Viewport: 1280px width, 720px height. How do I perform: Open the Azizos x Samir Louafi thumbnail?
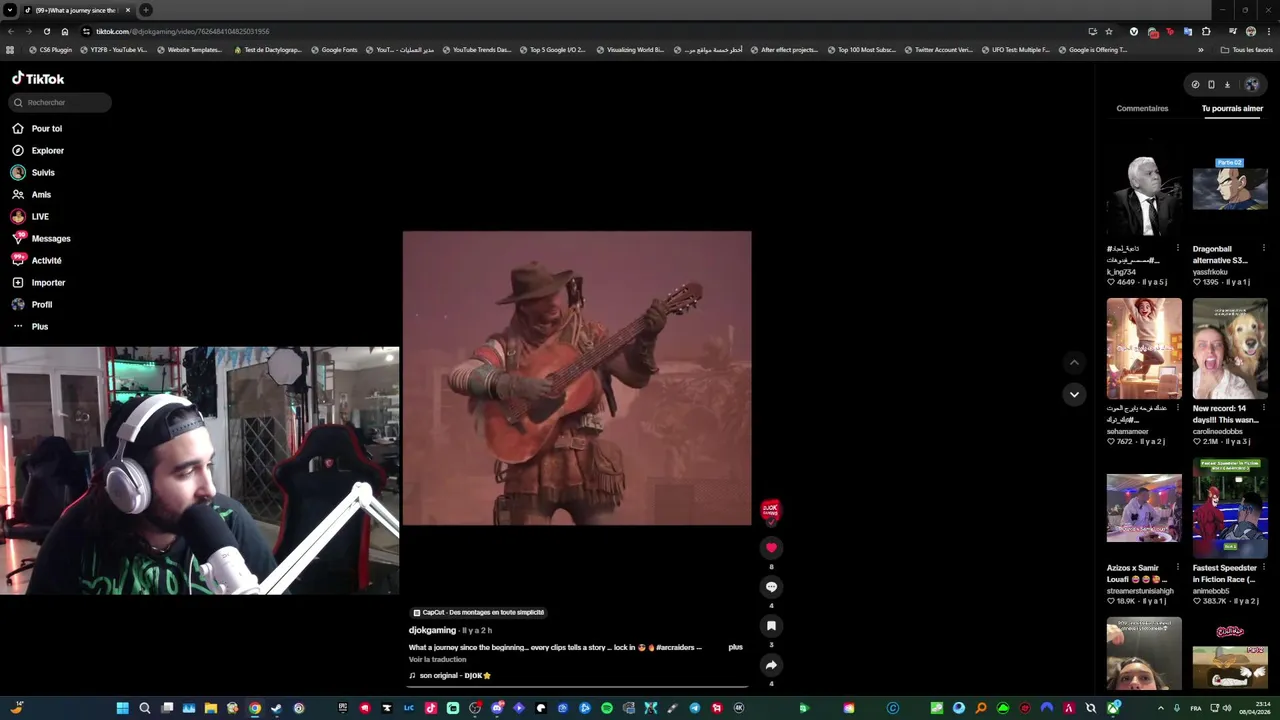pyautogui.click(x=1144, y=508)
